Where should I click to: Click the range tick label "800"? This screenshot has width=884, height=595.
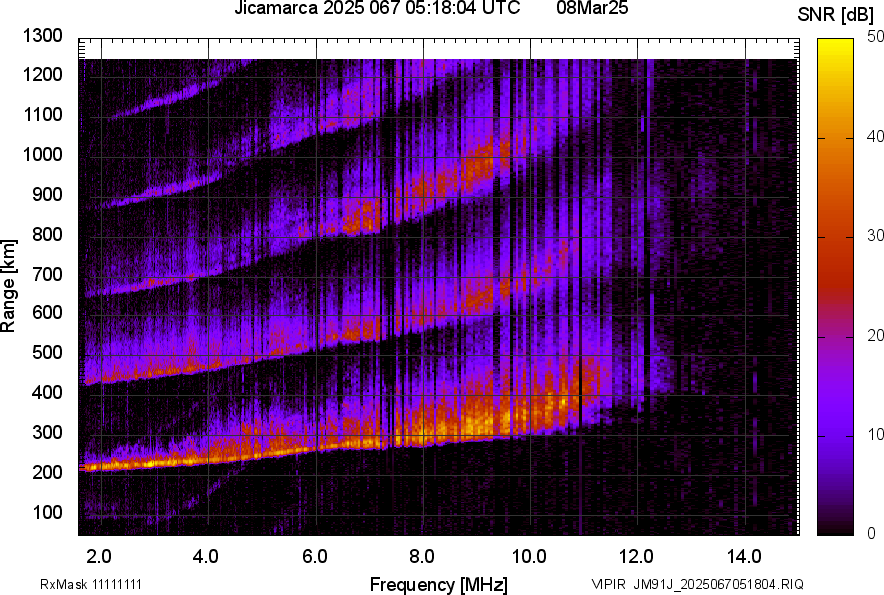(47, 234)
